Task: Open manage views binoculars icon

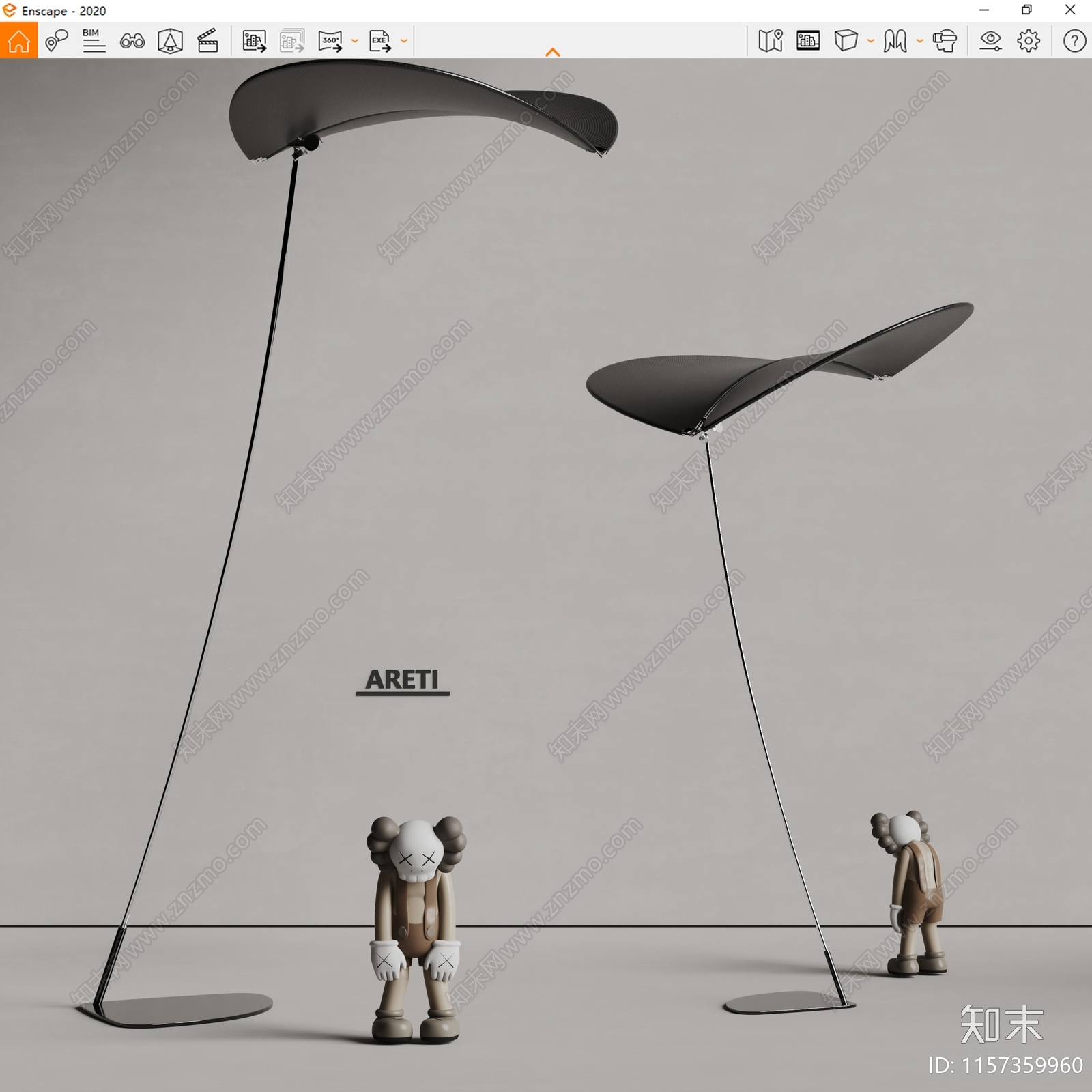Action: (x=132, y=41)
